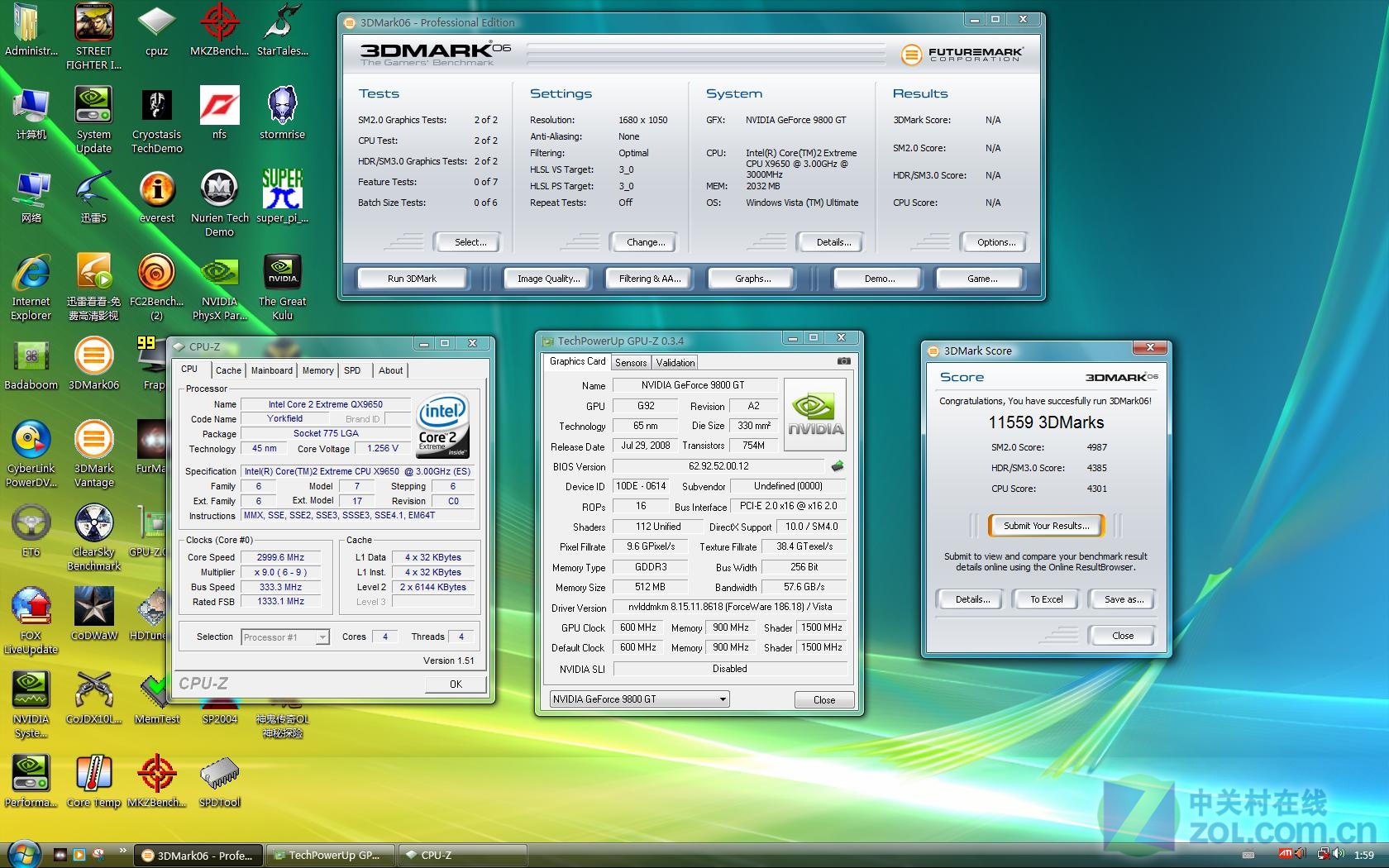The image size is (1389, 868).
Task: Open Nurien Tech Demo shortcut
Action: click(x=219, y=204)
